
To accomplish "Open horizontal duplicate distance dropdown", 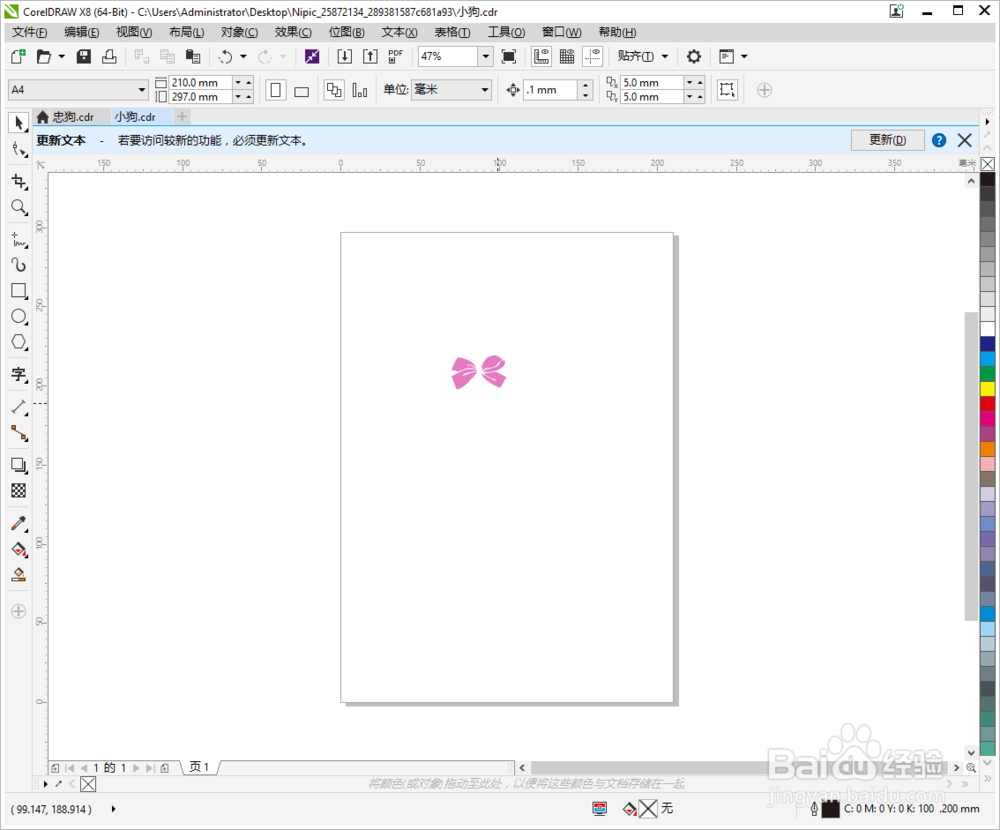I will (x=689, y=83).
